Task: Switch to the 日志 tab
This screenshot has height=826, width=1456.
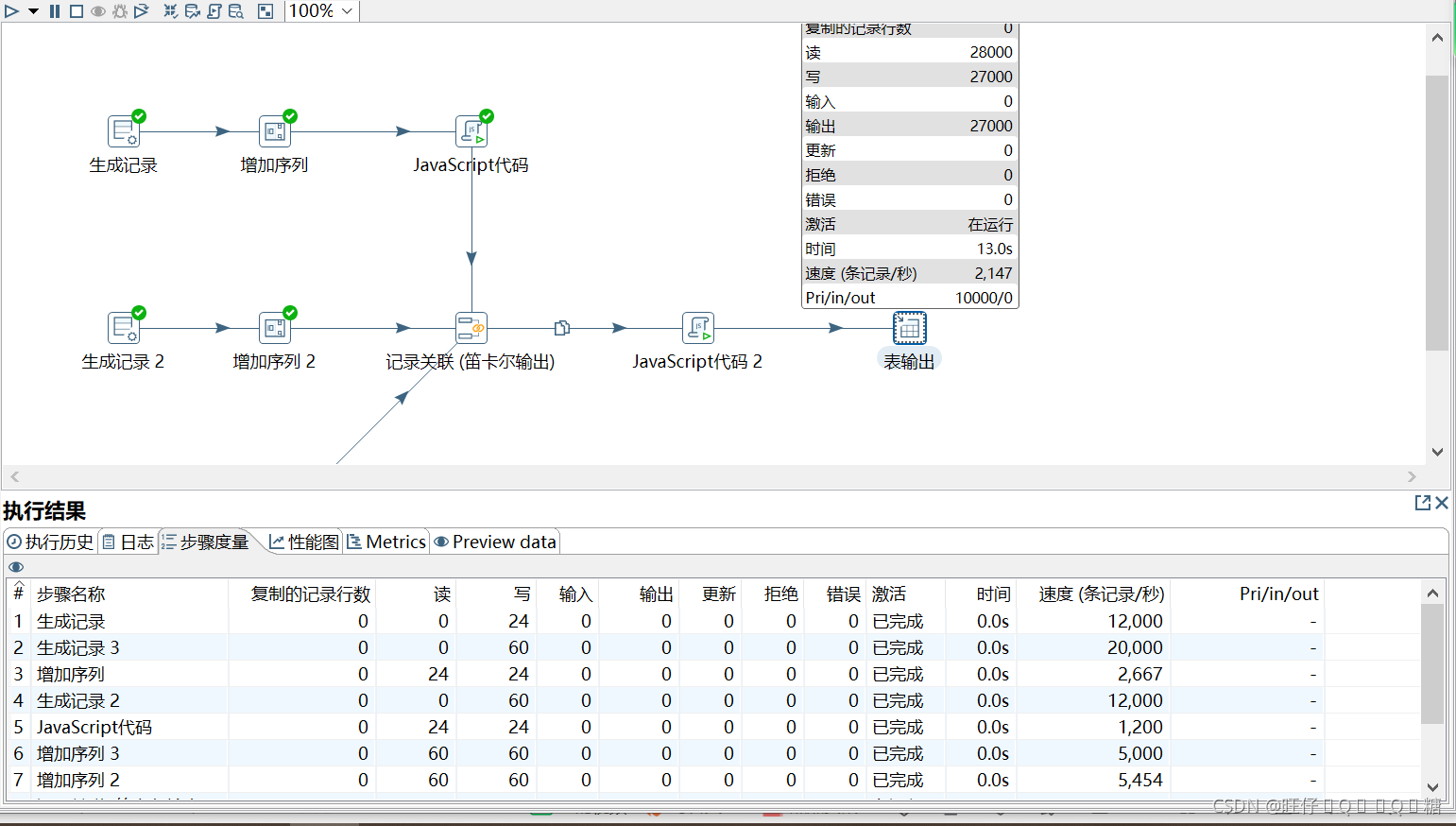Action: [128, 542]
